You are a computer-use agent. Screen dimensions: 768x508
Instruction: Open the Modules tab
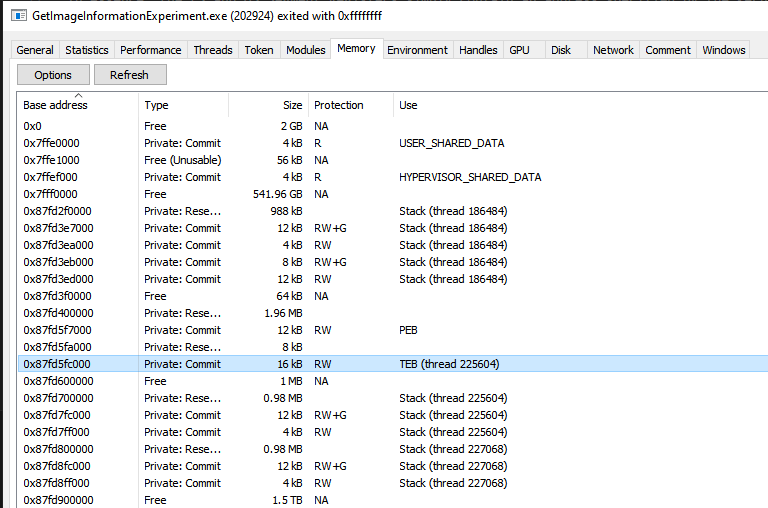pyautogui.click(x=305, y=50)
